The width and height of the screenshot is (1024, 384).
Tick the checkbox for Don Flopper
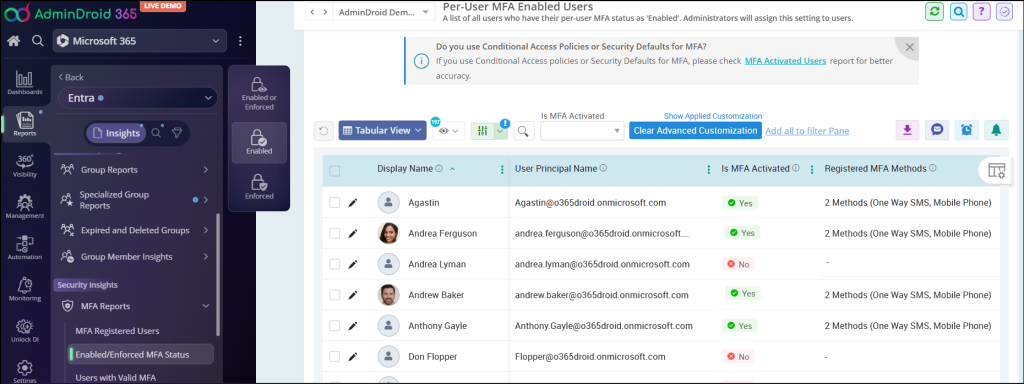334,357
